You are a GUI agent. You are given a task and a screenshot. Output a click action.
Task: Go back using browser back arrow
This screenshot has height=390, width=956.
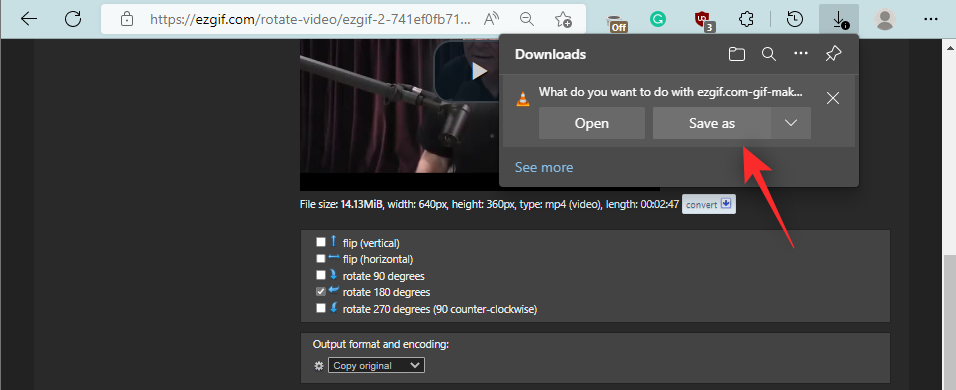[x=29, y=19]
